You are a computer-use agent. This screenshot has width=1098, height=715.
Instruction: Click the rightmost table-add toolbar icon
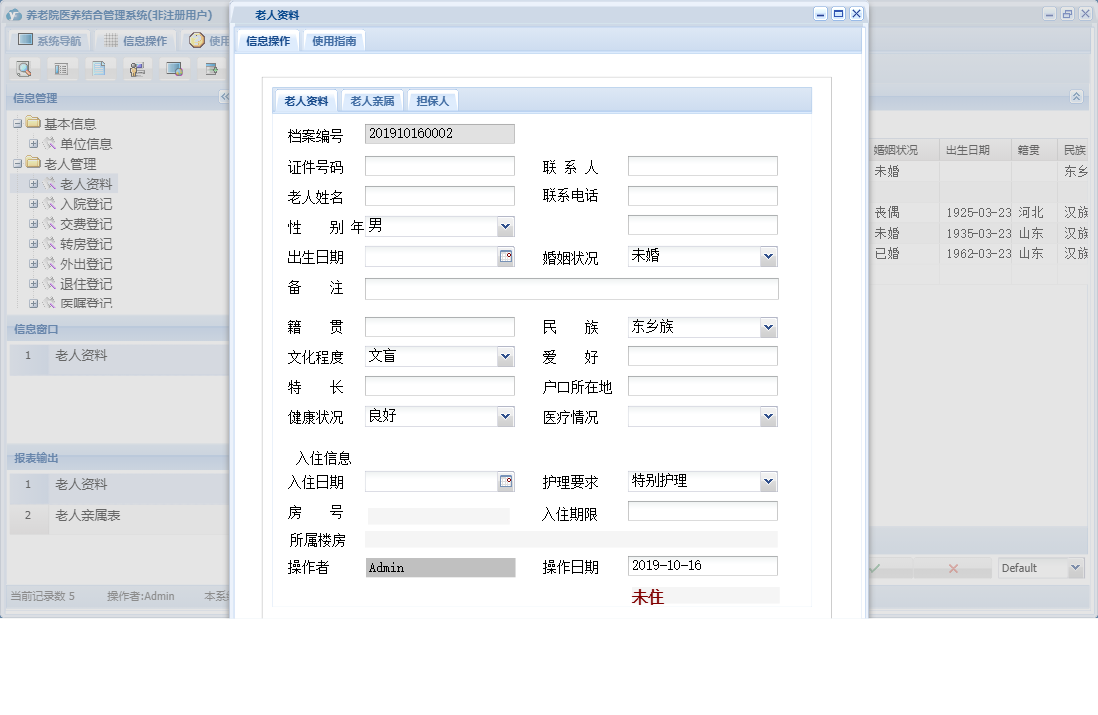click(x=212, y=68)
